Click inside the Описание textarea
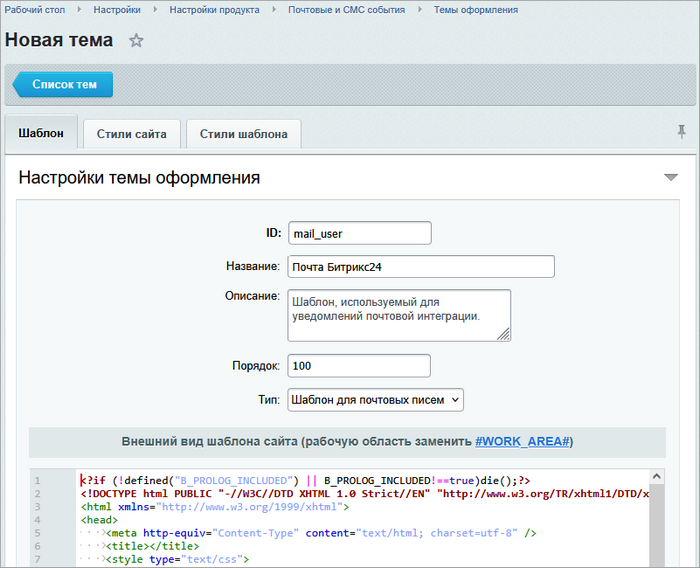This screenshot has height=568, width=700. point(398,315)
